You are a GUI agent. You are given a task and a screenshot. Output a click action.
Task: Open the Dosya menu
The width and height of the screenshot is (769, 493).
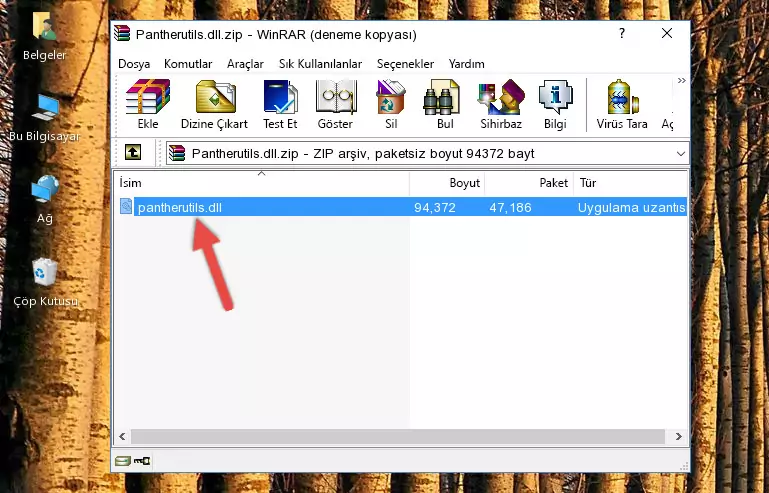(x=134, y=64)
